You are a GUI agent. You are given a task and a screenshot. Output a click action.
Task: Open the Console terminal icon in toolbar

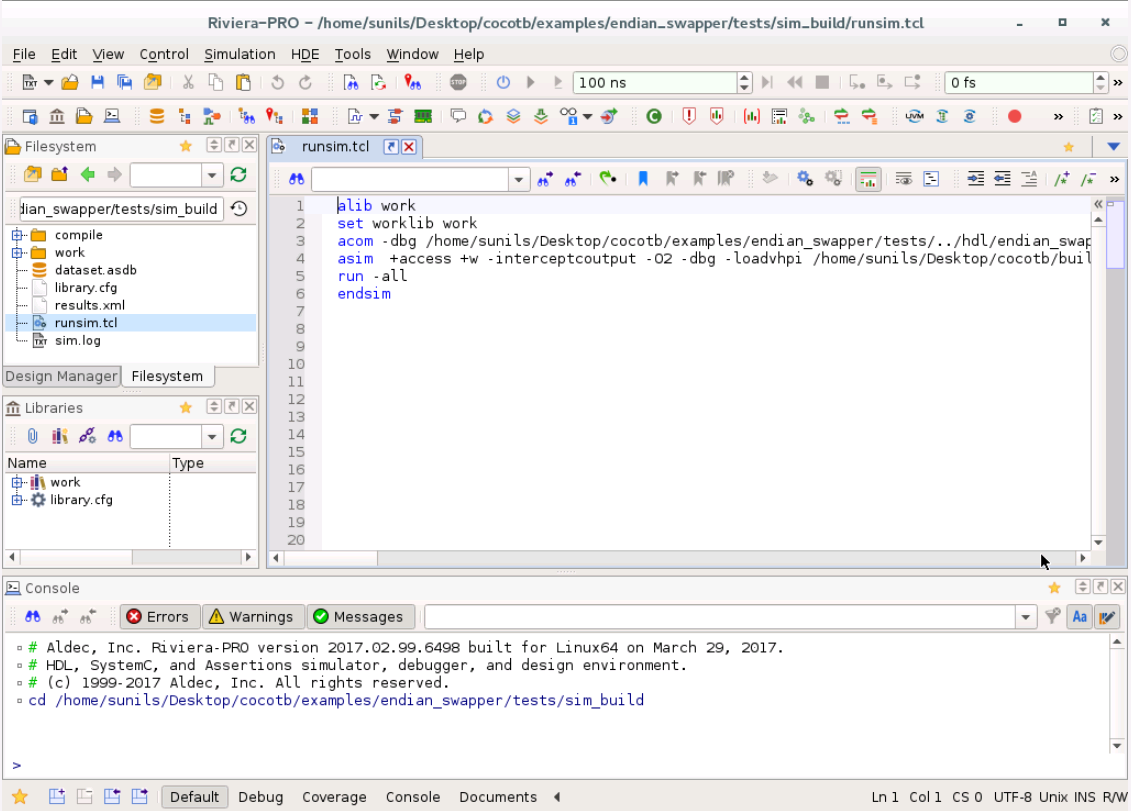pos(112,116)
